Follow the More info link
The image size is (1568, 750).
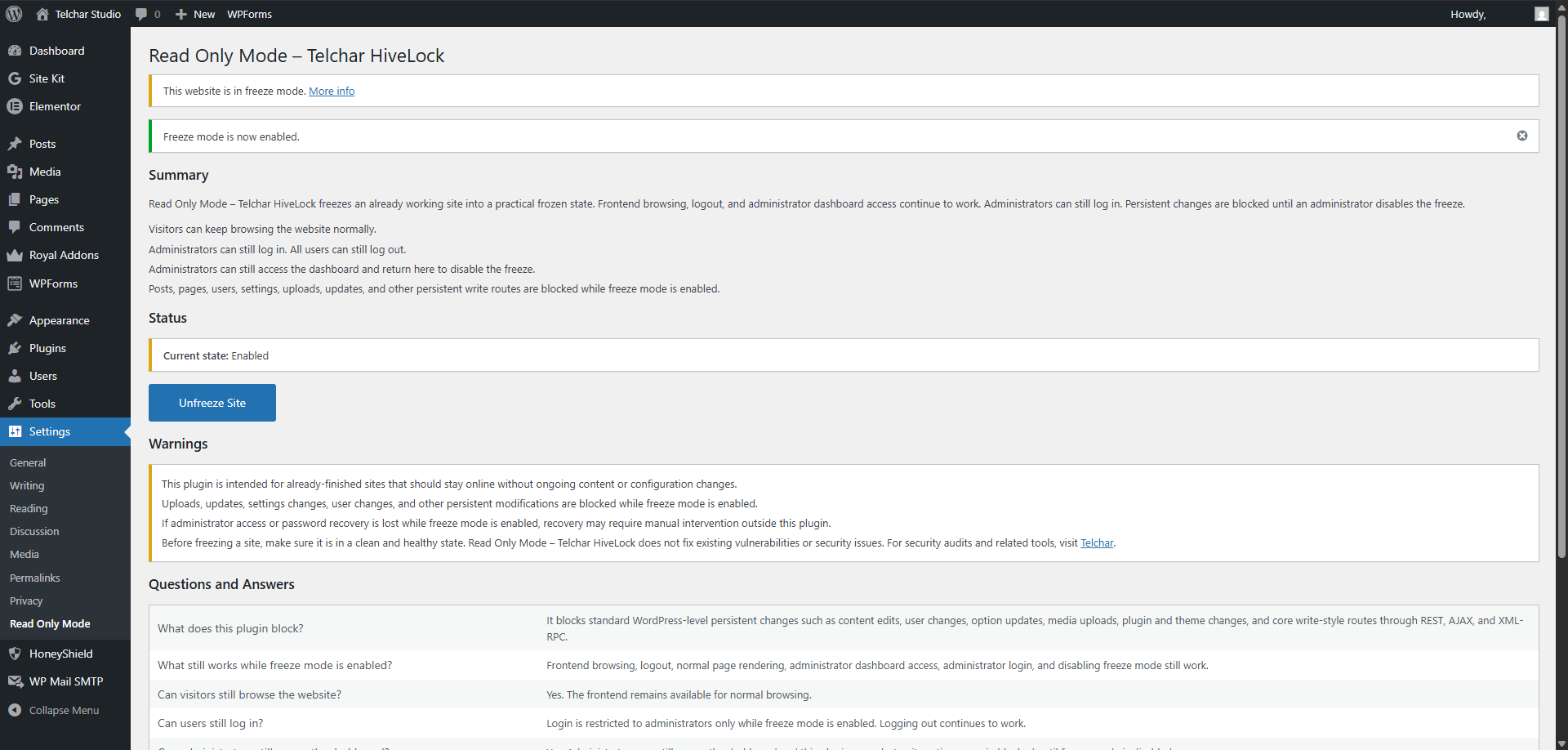332,91
